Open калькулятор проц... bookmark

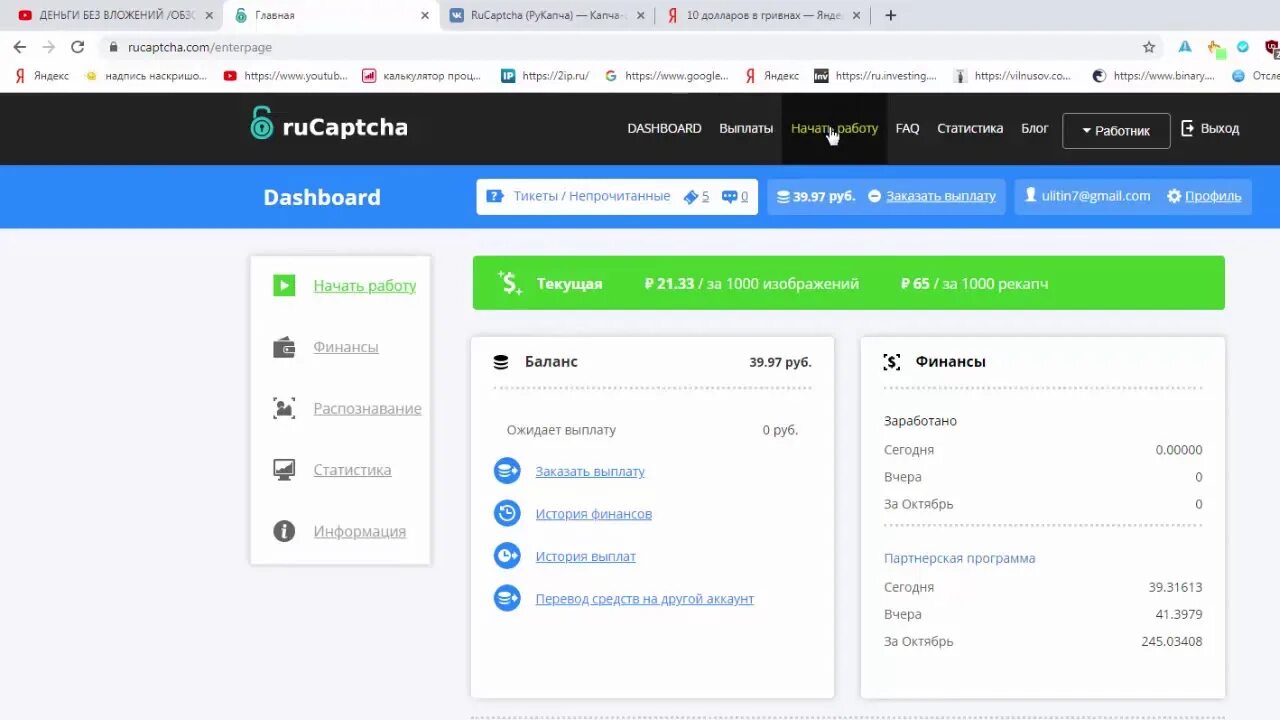[x=421, y=75]
